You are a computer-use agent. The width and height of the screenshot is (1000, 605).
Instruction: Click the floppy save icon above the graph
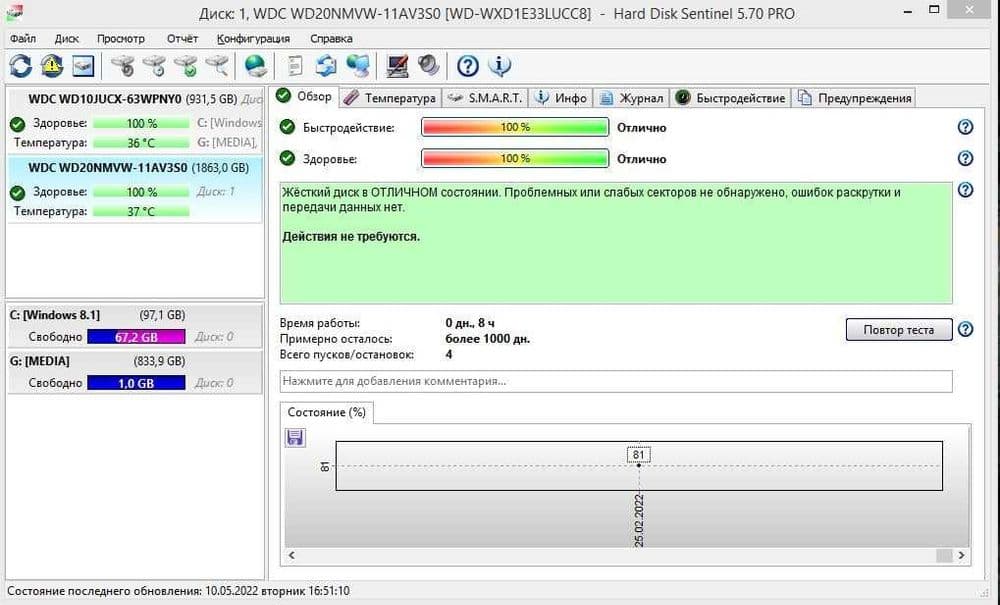click(295, 437)
